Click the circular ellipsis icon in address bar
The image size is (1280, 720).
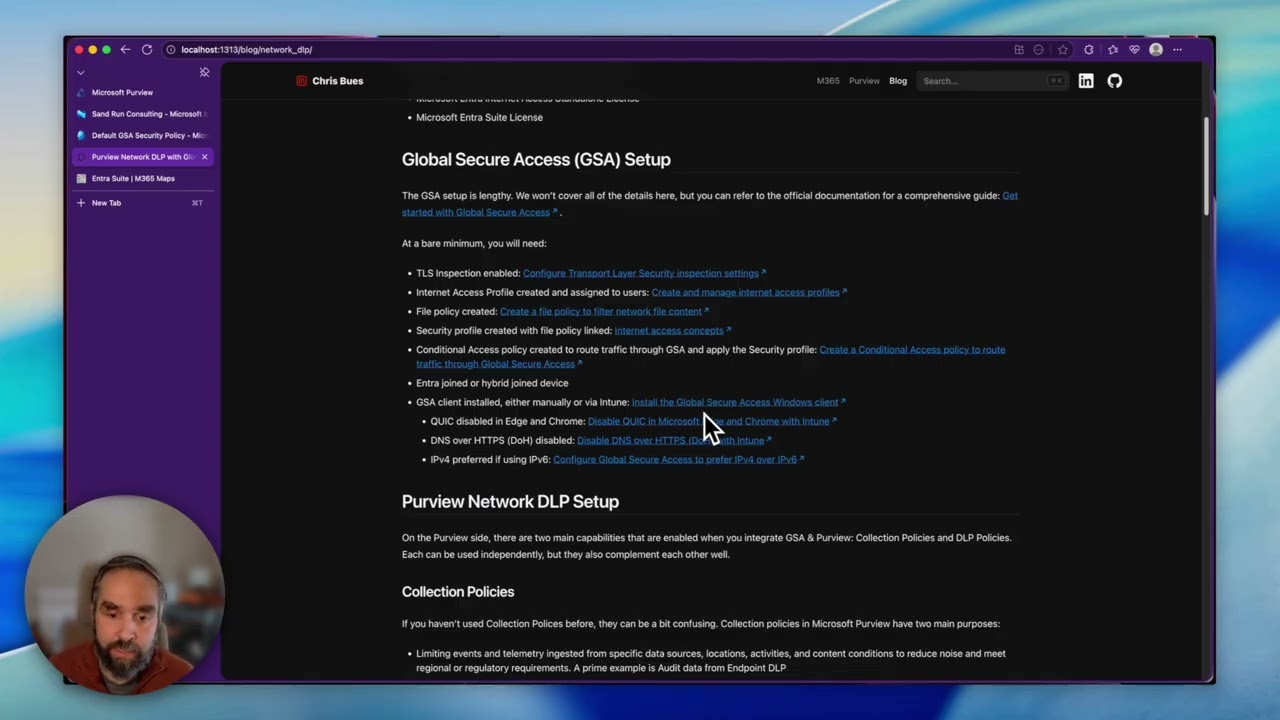[1038, 49]
